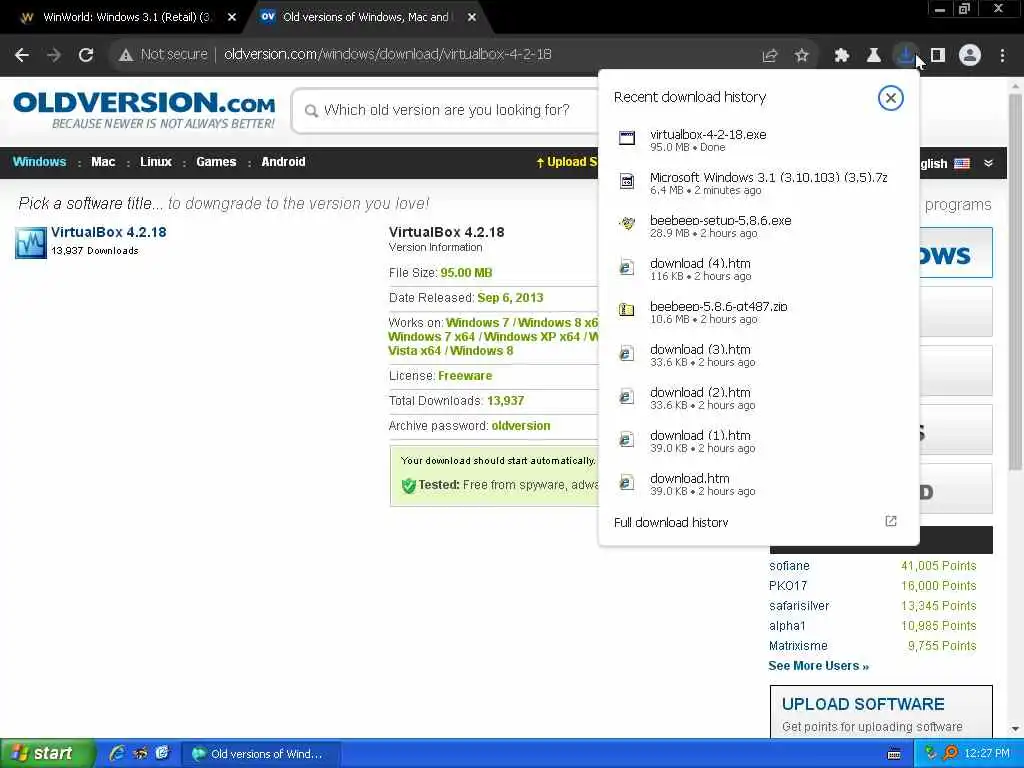The height and width of the screenshot is (768, 1024).
Task: Open download.htm entry
Action: pyautogui.click(x=759, y=484)
